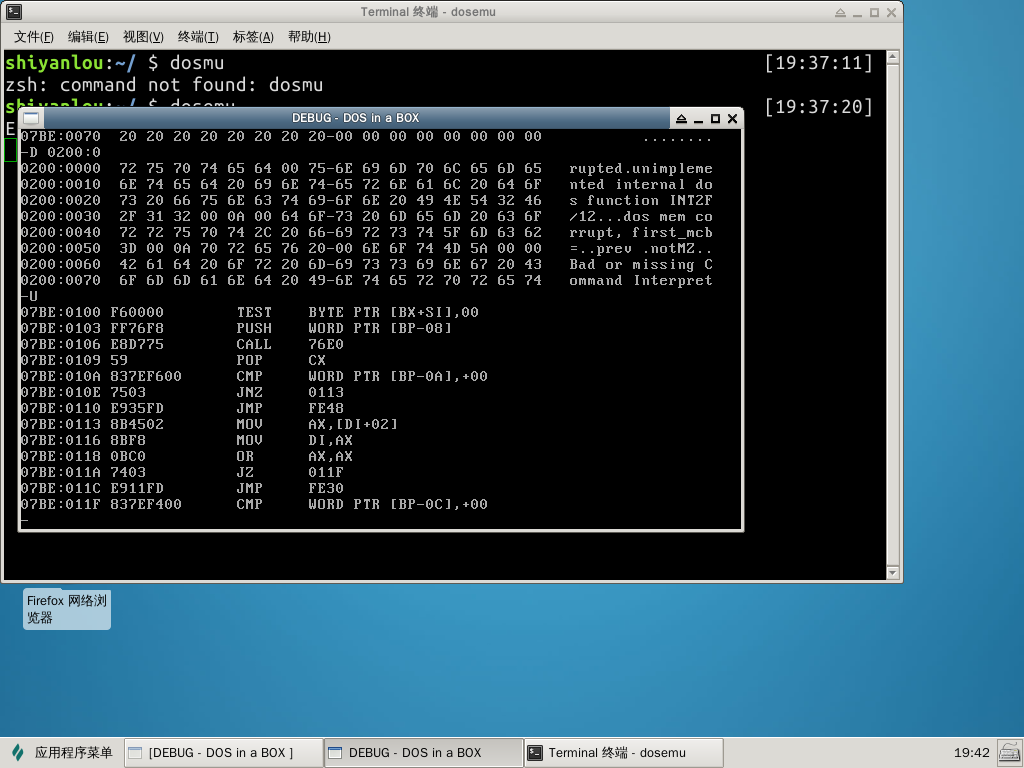Open the 终端(T) menu
This screenshot has height=768, width=1024.
point(198,37)
